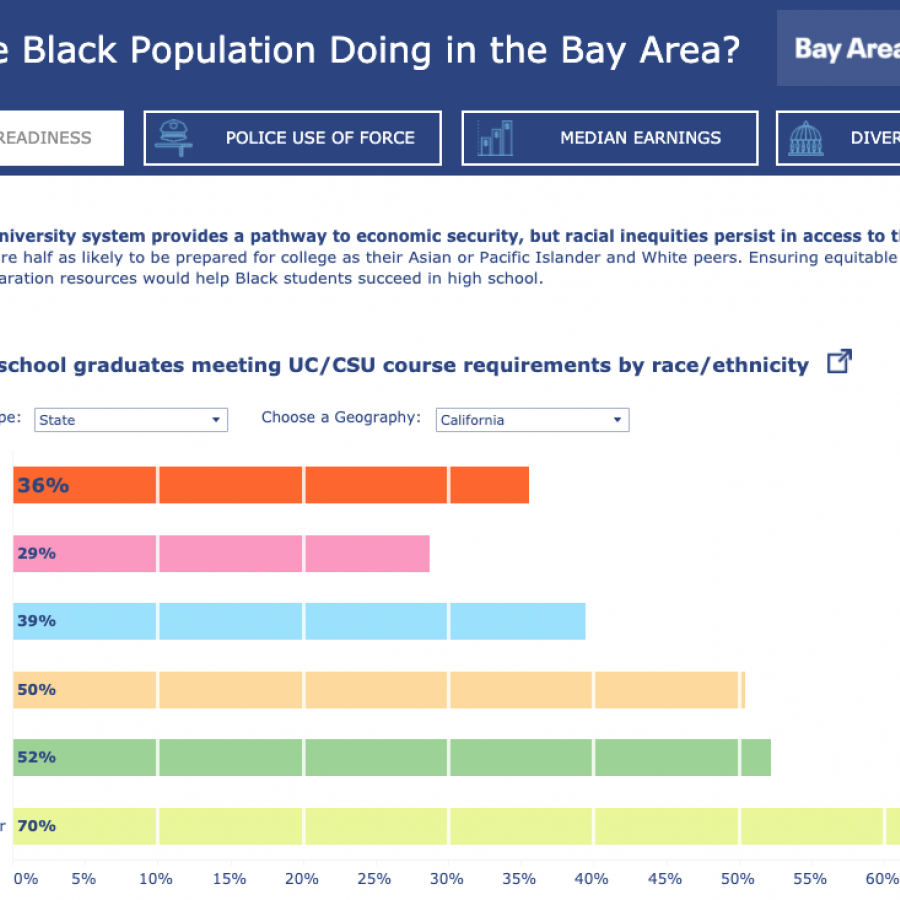Click the light blue 39% bar
The image size is (900, 900).
coord(298,621)
